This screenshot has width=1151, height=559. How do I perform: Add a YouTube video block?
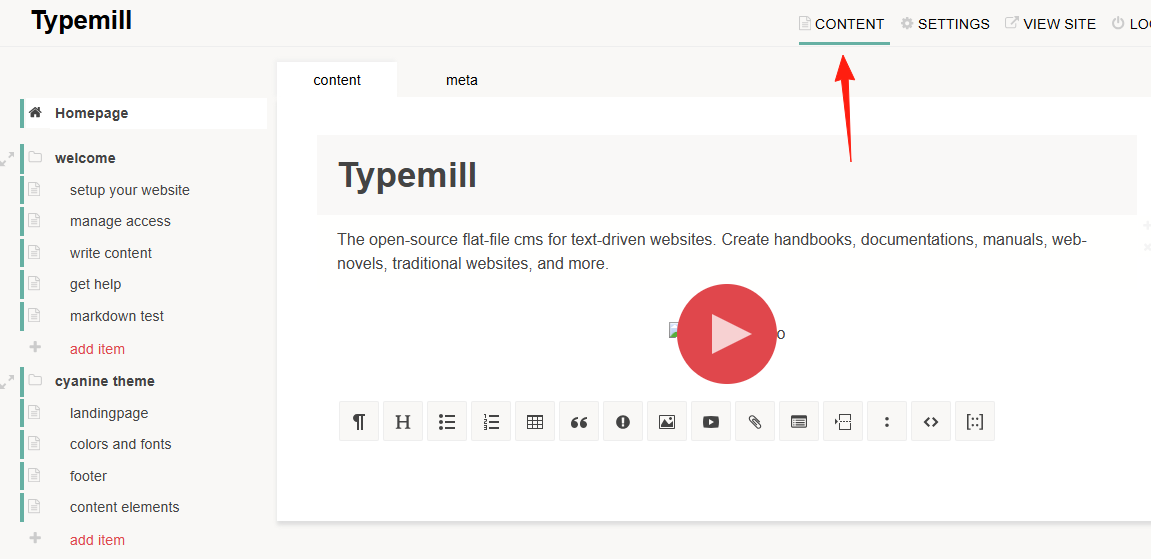click(711, 421)
